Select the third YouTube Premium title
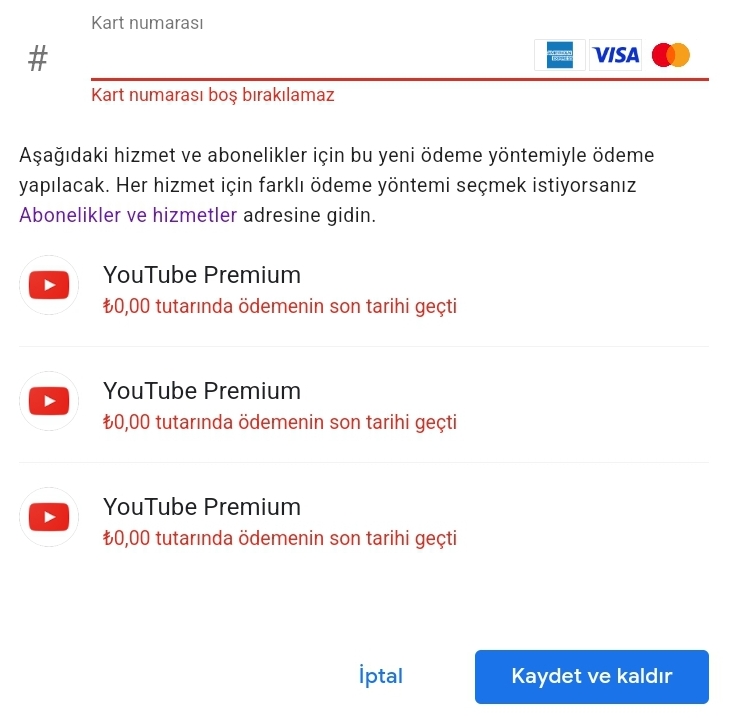735x725 pixels. tap(202, 507)
